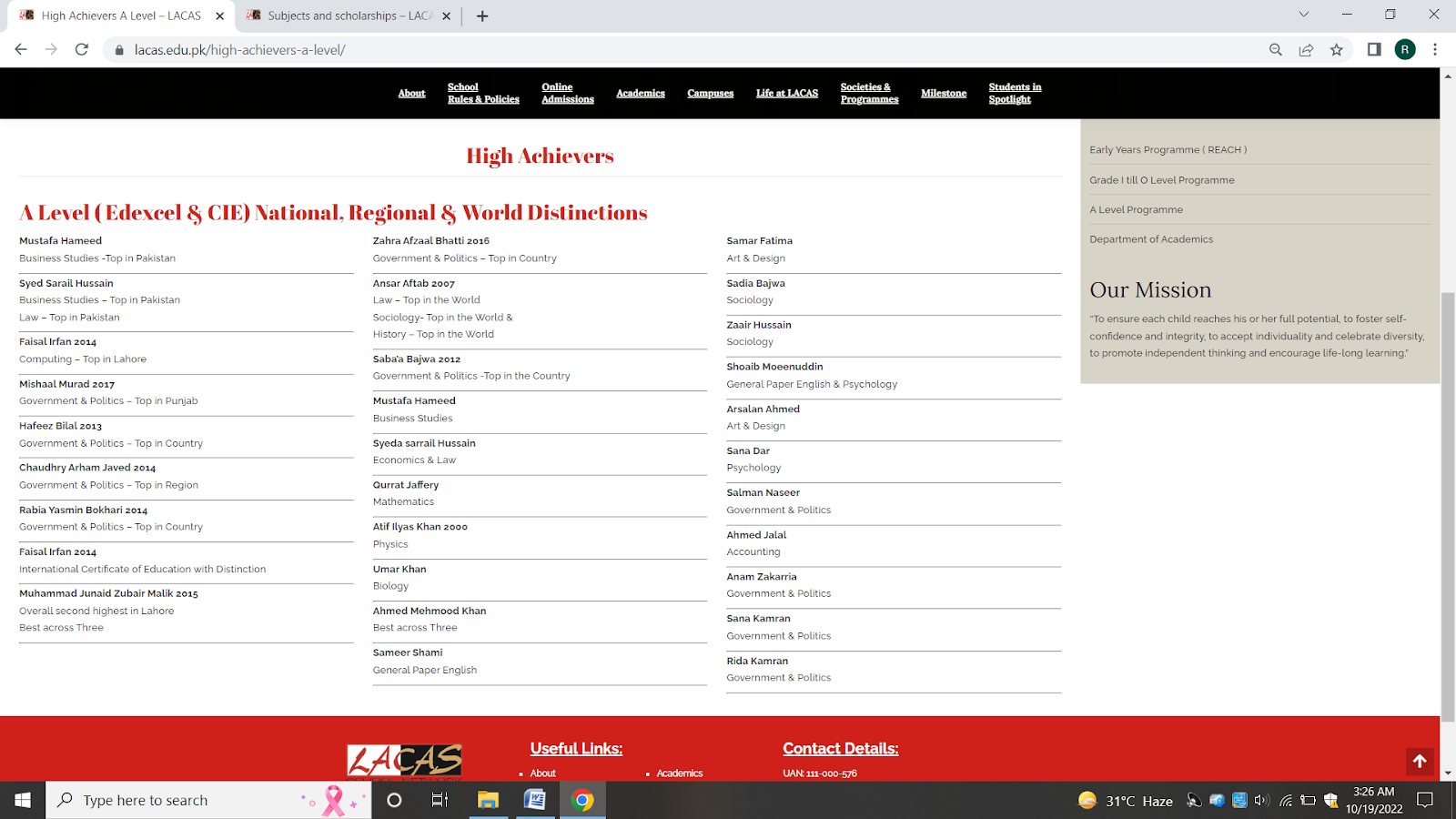Click the LACAS logo in the footer
The width and height of the screenshot is (1456, 819).
click(404, 763)
